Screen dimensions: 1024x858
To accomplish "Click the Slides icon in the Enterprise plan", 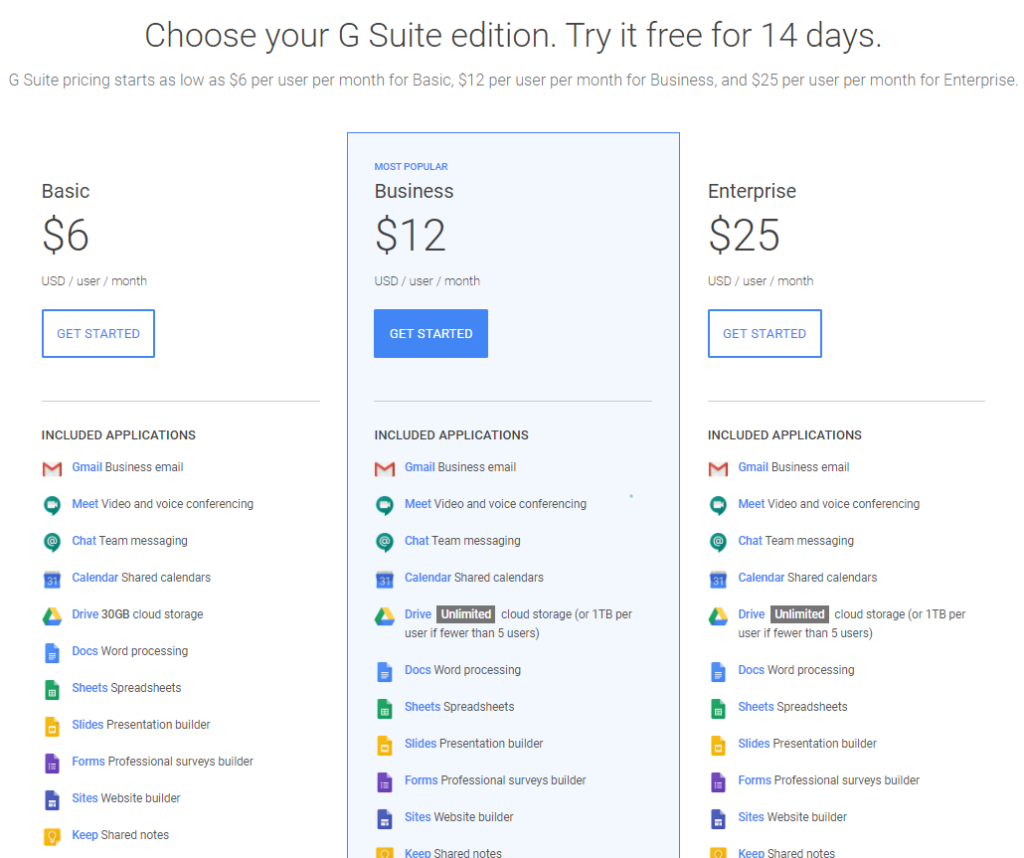I will [x=718, y=745].
